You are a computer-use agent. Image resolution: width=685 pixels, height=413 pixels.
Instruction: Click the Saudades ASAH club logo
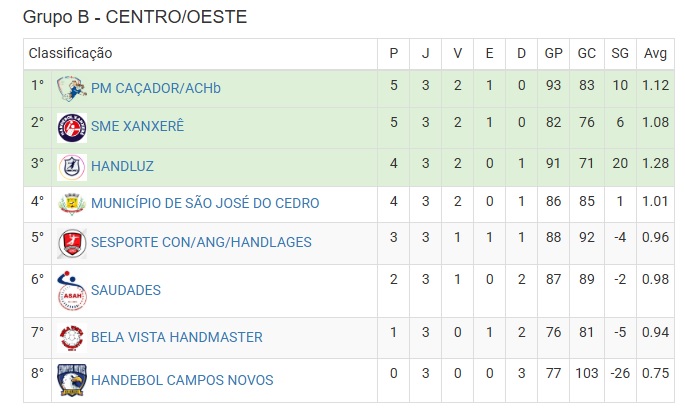tap(72, 291)
